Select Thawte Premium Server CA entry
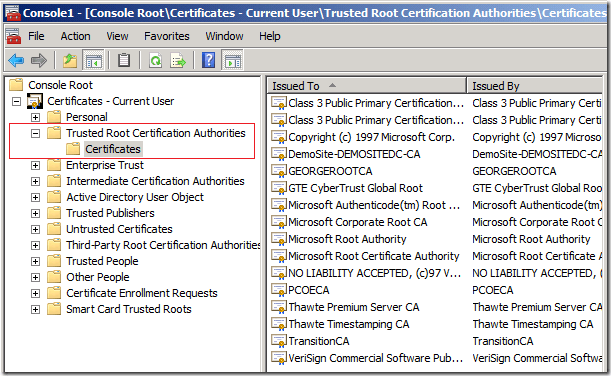The width and height of the screenshot is (611, 376). tap(353, 307)
